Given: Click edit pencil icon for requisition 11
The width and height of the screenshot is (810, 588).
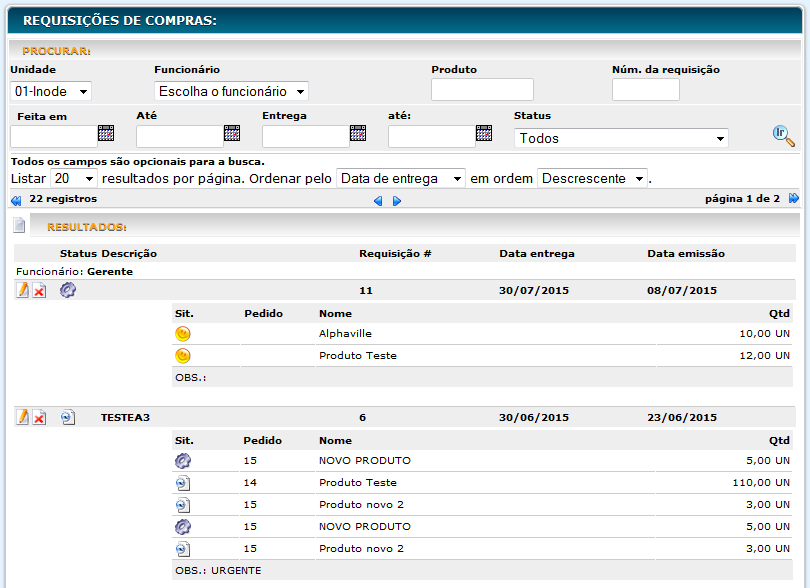Looking at the screenshot, I should [x=22, y=291].
